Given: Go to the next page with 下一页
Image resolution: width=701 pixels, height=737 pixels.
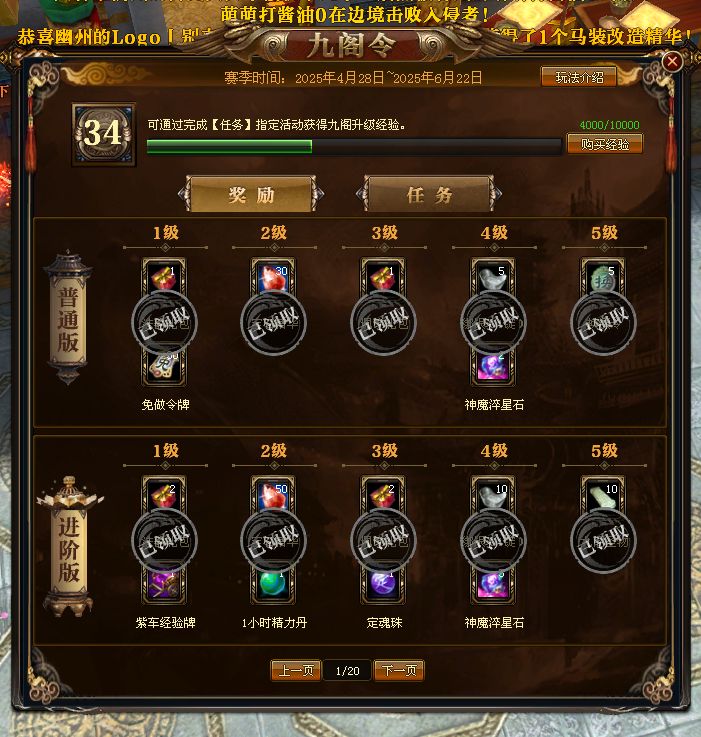Looking at the screenshot, I should [399, 670].
